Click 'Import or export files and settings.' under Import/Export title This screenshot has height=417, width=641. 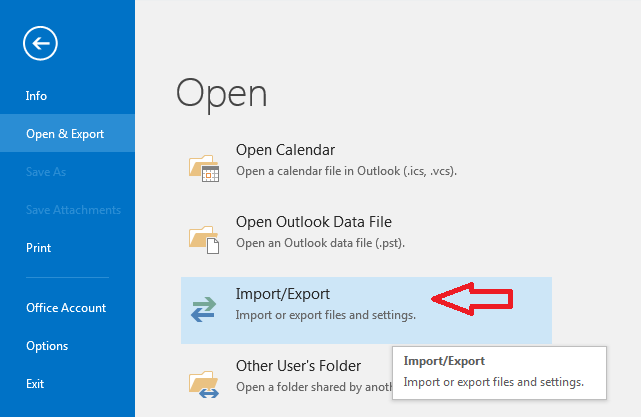point(325,315)
